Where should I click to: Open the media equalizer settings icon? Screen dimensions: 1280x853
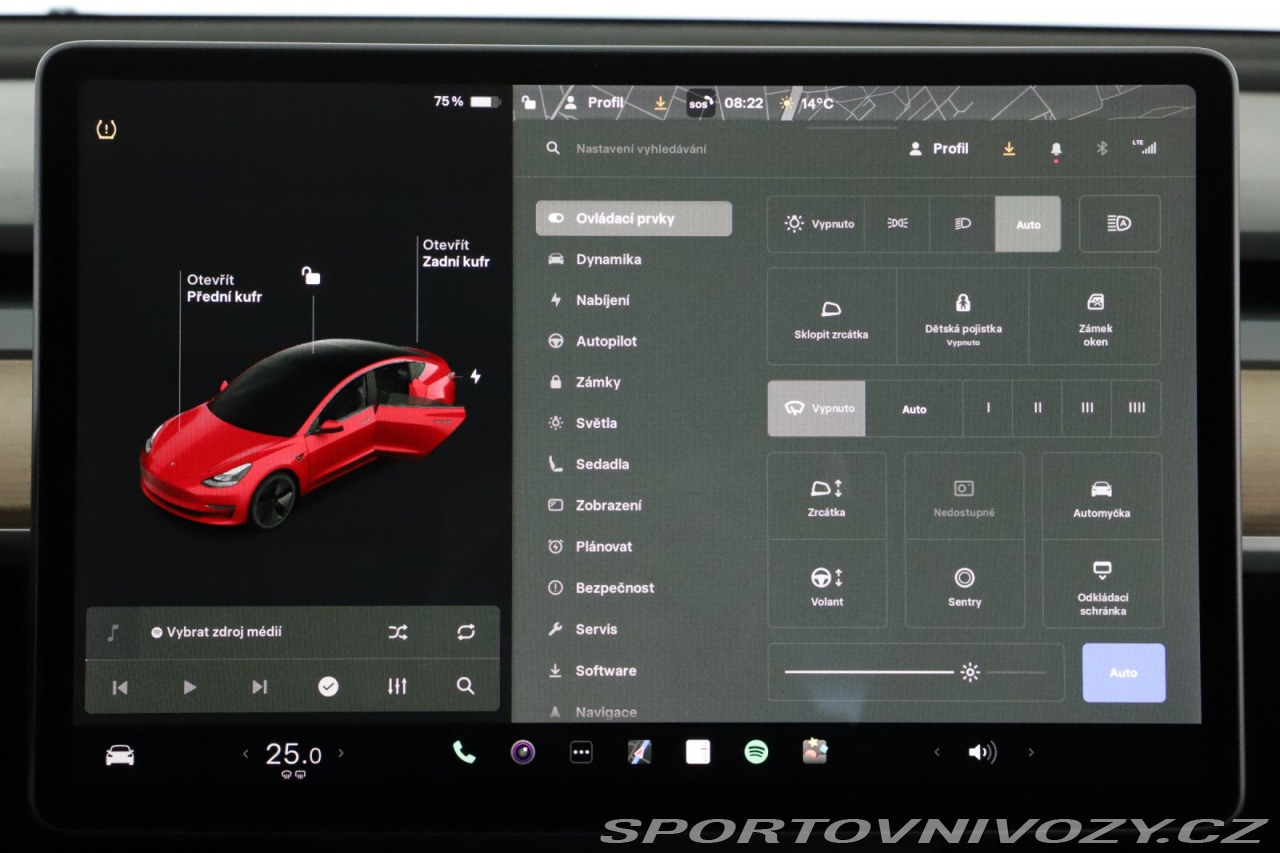click(397, 686)
